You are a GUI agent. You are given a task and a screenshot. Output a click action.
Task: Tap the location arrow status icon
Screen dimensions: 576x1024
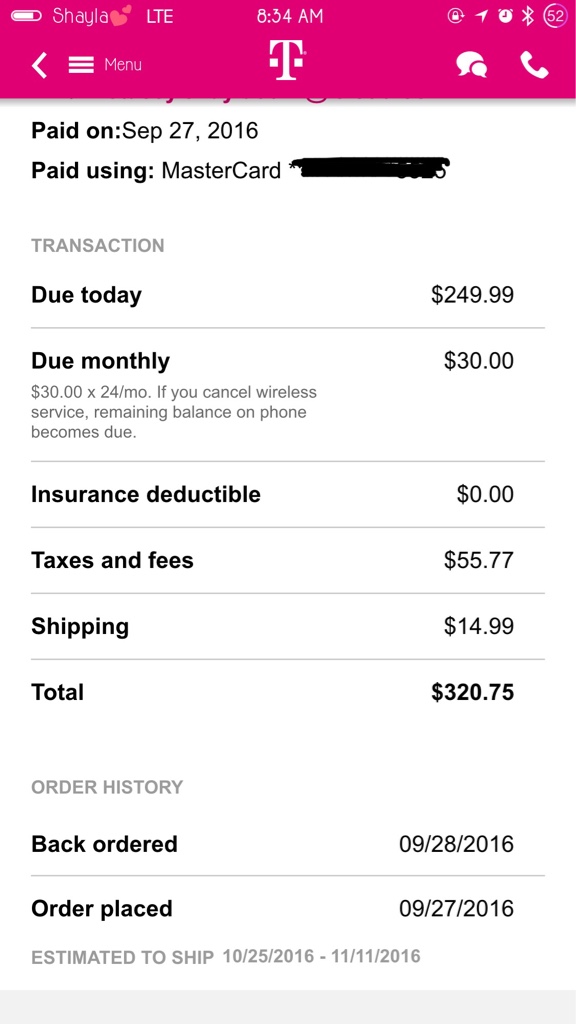point(482,16)
